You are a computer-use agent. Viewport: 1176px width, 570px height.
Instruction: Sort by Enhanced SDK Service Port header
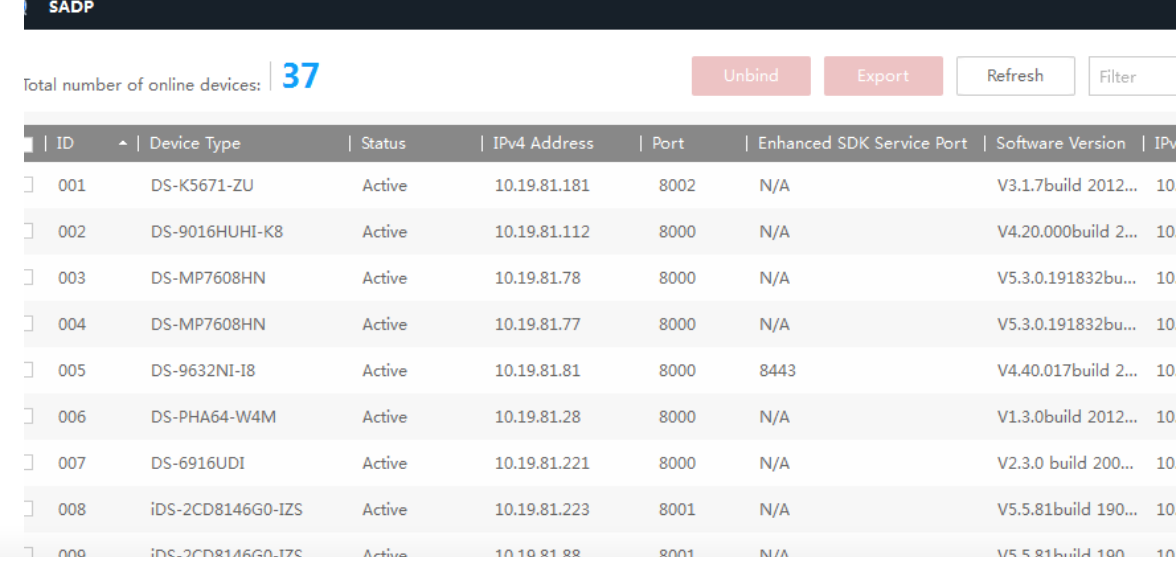coord(862,143)
